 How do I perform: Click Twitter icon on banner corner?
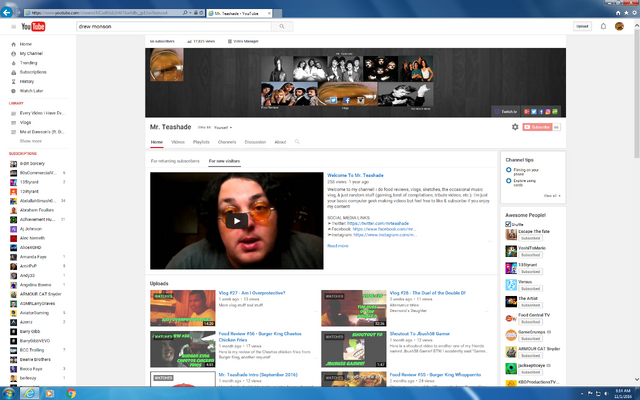tap(533, 111)
